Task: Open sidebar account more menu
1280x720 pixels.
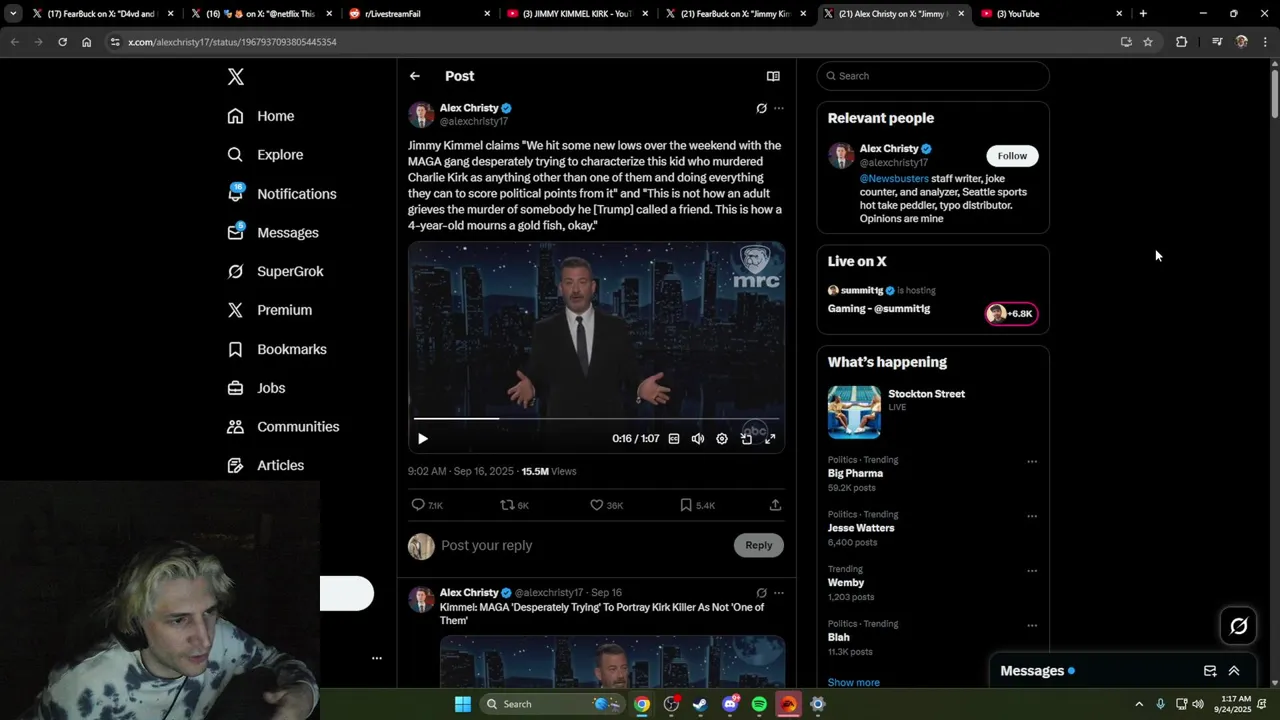Action: pyautogui.click(x=377, y=658)
